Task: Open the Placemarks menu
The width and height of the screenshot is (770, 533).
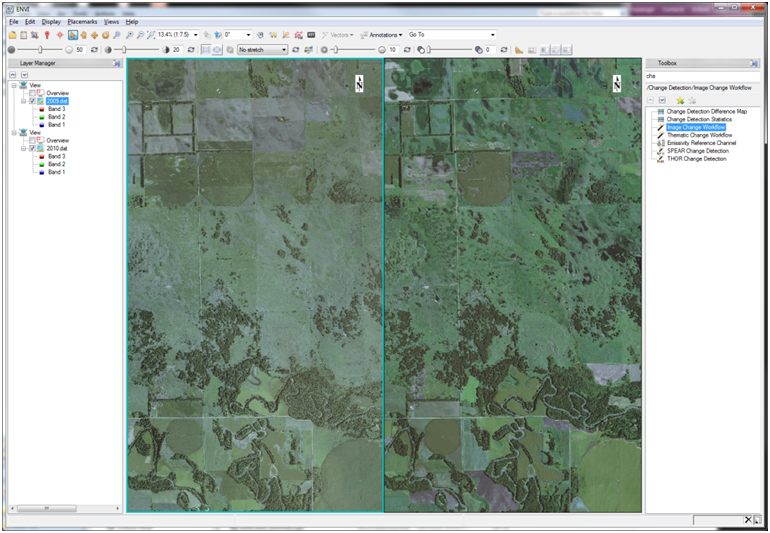Action: (82, 21)
